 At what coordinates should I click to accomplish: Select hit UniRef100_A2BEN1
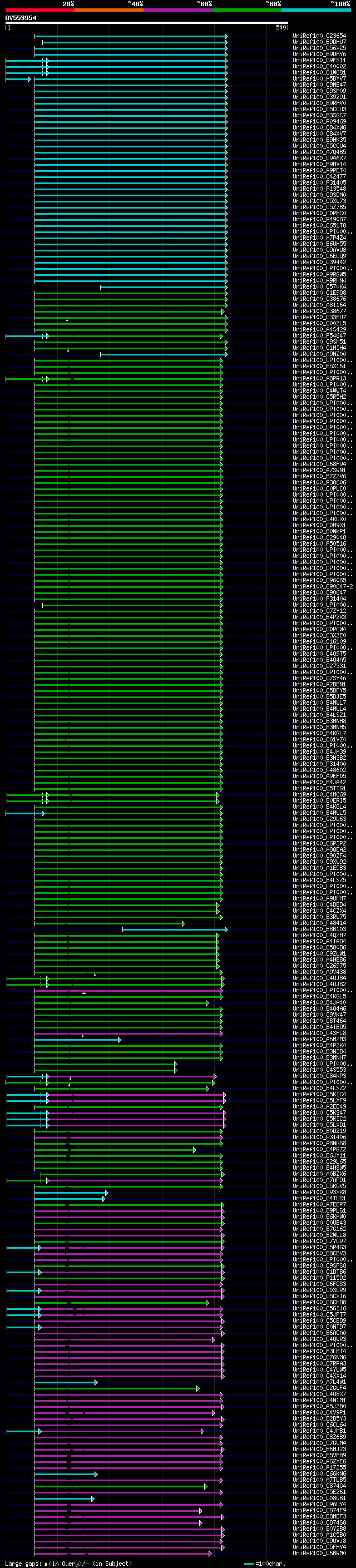pyautogui.click(x=319, y=684)
